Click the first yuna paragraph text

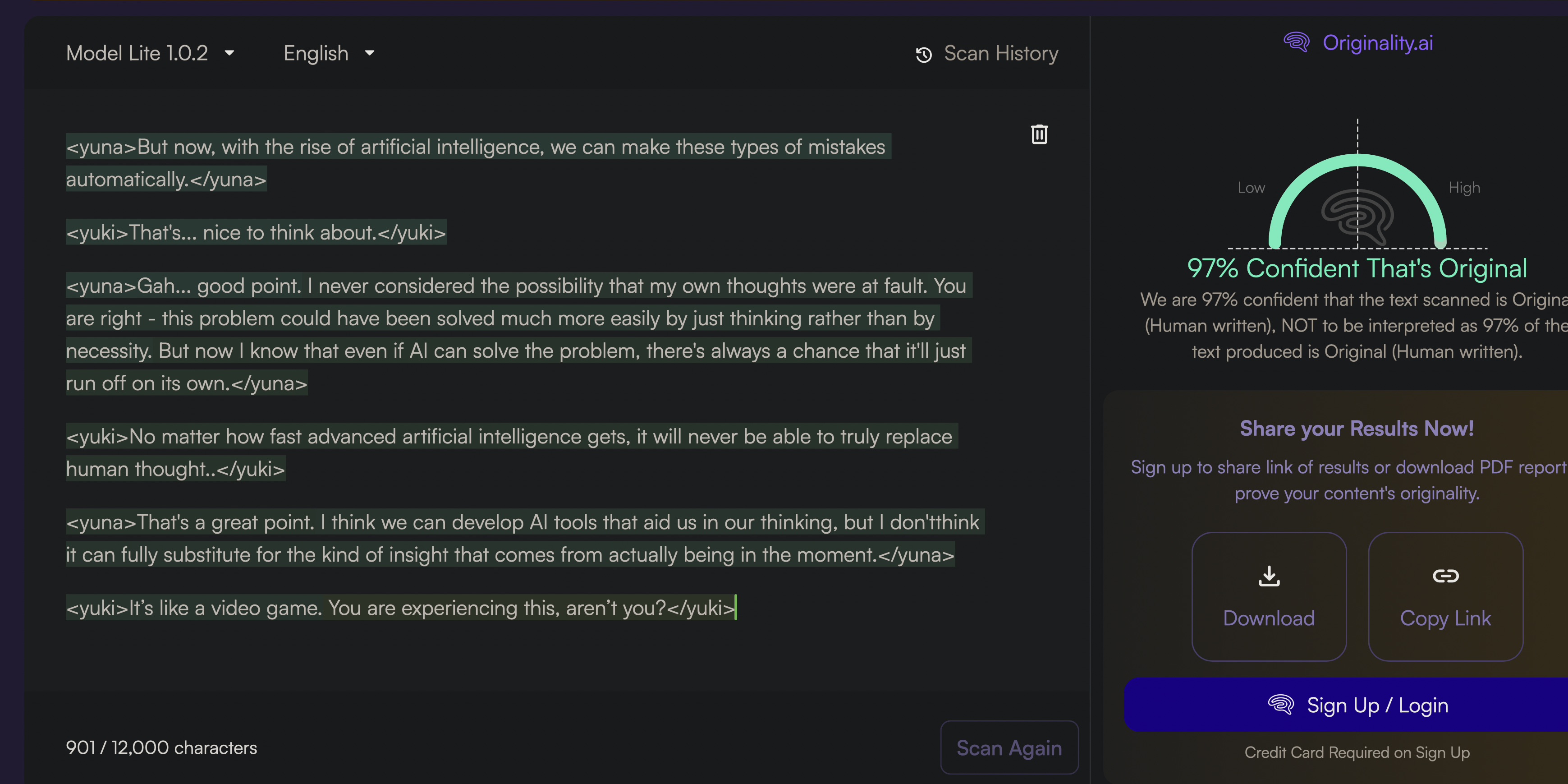coord(475,148)
